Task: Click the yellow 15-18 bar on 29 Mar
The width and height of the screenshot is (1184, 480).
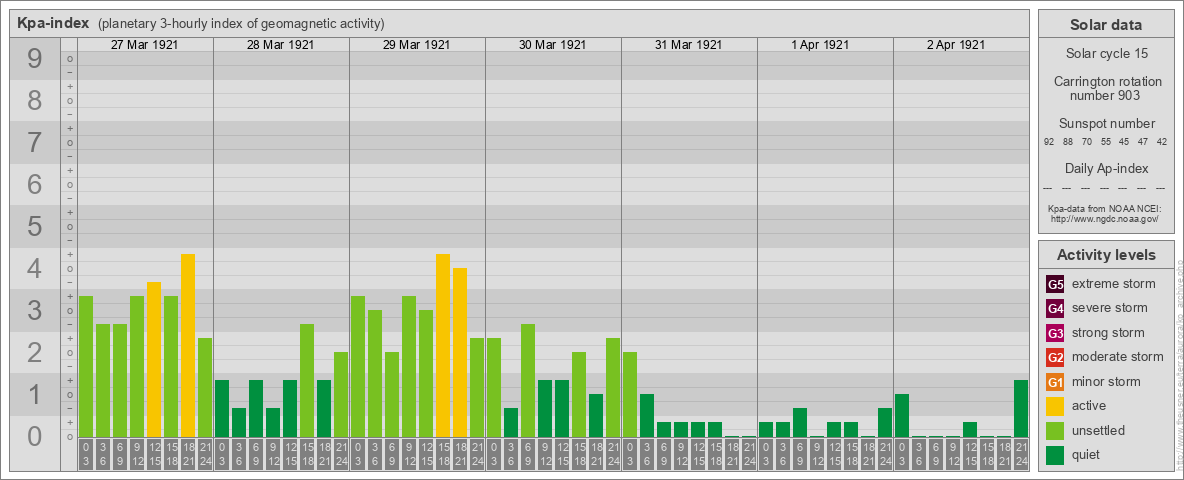Action: tap(443, 346)
